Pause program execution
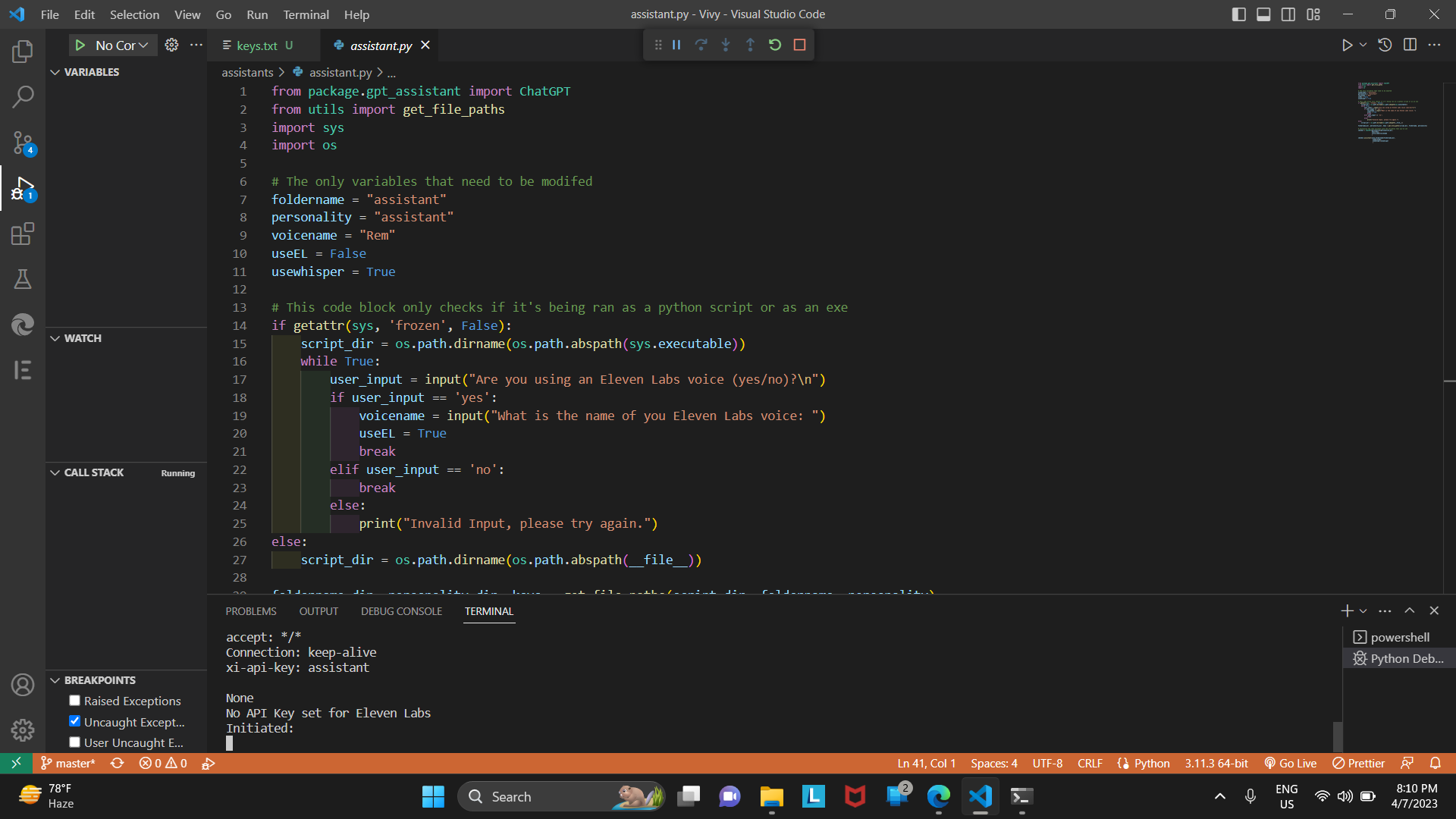Image resolution: width=1456 pixels, height=819 pixels. pyautogui.click(x=676, y=45)
